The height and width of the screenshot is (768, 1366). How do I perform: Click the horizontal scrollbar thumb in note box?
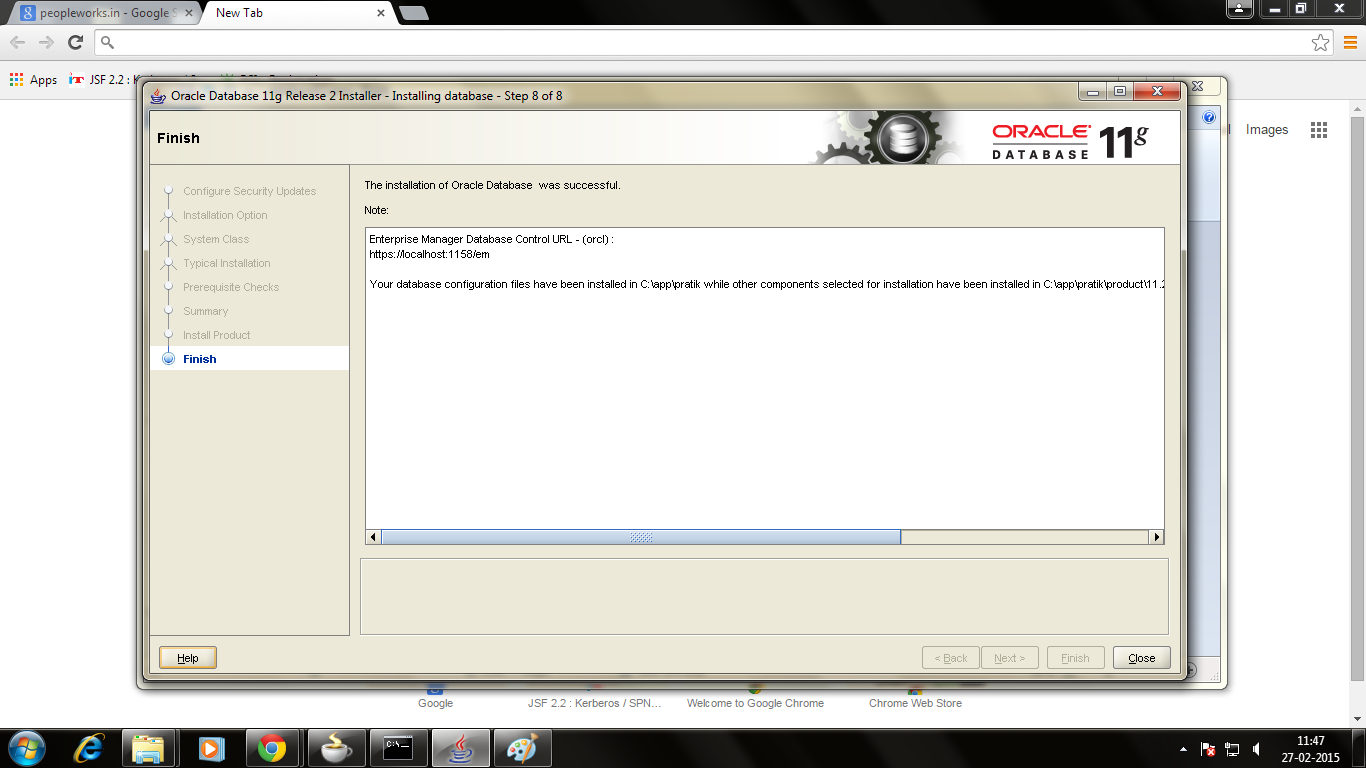(x=641, y=537)
